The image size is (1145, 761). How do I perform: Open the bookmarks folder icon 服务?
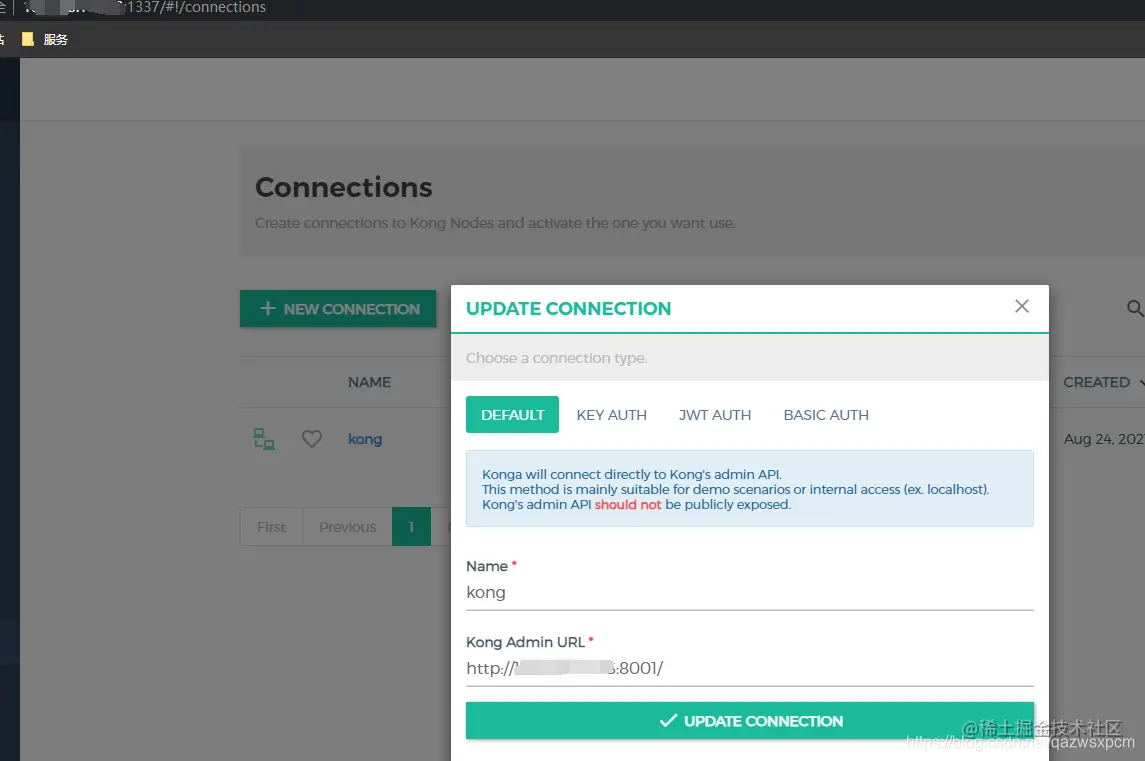(x=28, y=39)
